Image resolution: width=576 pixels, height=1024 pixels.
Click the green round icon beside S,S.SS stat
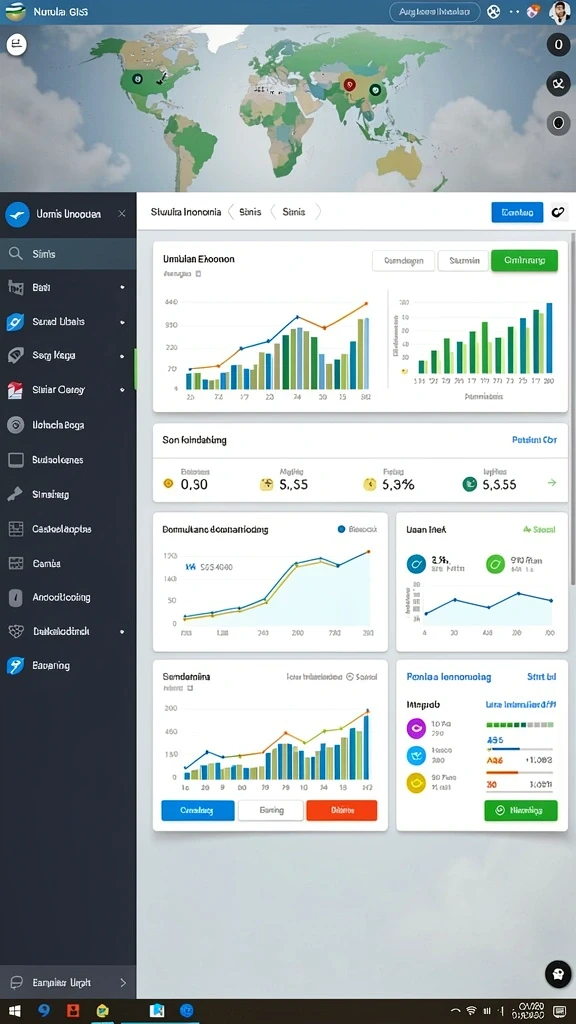470,484
